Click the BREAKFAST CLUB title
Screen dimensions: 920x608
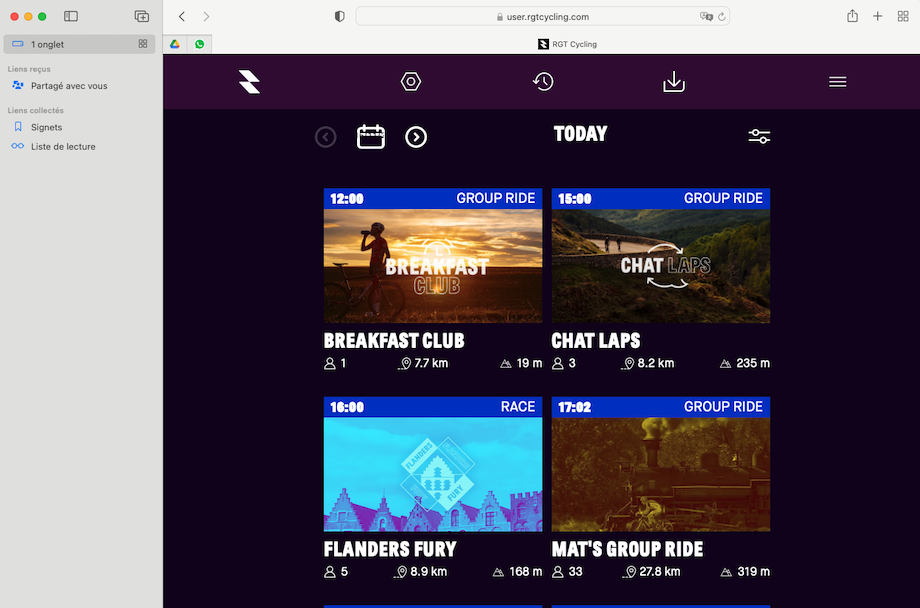394,340
